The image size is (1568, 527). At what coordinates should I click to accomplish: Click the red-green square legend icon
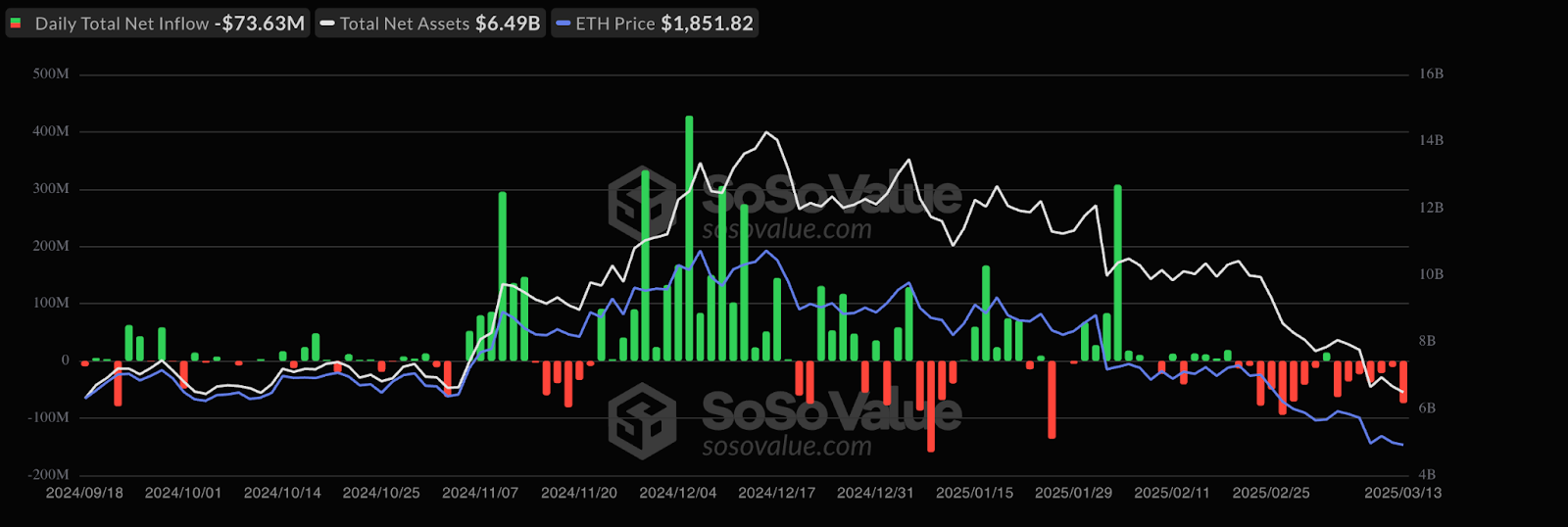pyautogui.click(x=16, y=24)
